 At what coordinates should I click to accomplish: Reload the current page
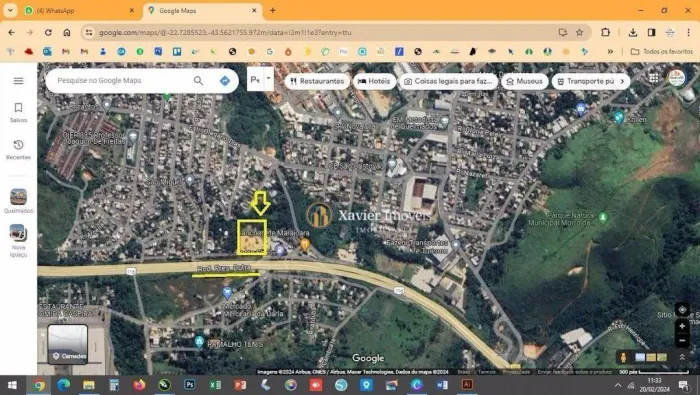48,33
